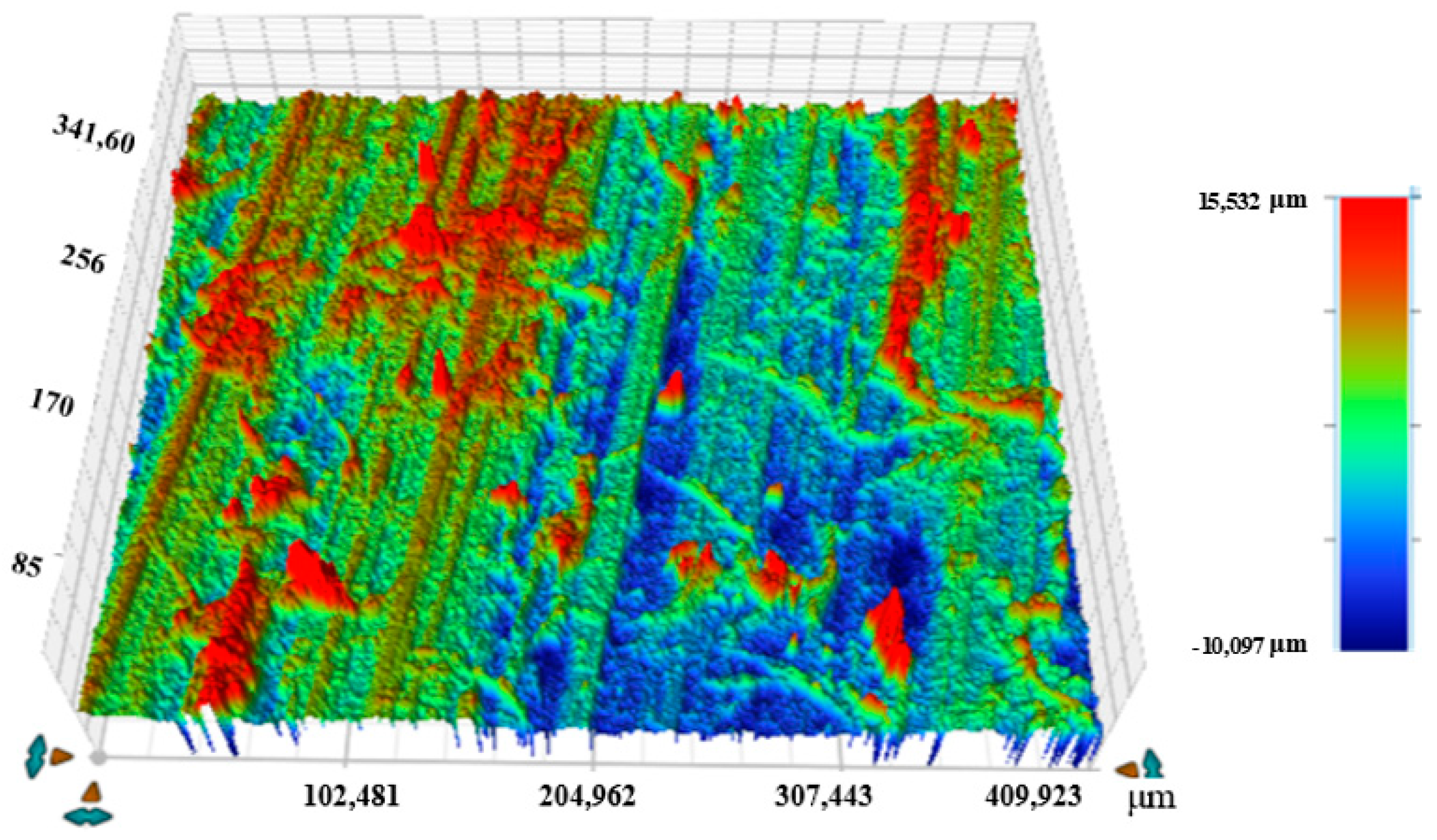The height and width of the screenshot is (840, 1437).
Task: Click the 307,443 X-axis tick label
Action: 823,796
